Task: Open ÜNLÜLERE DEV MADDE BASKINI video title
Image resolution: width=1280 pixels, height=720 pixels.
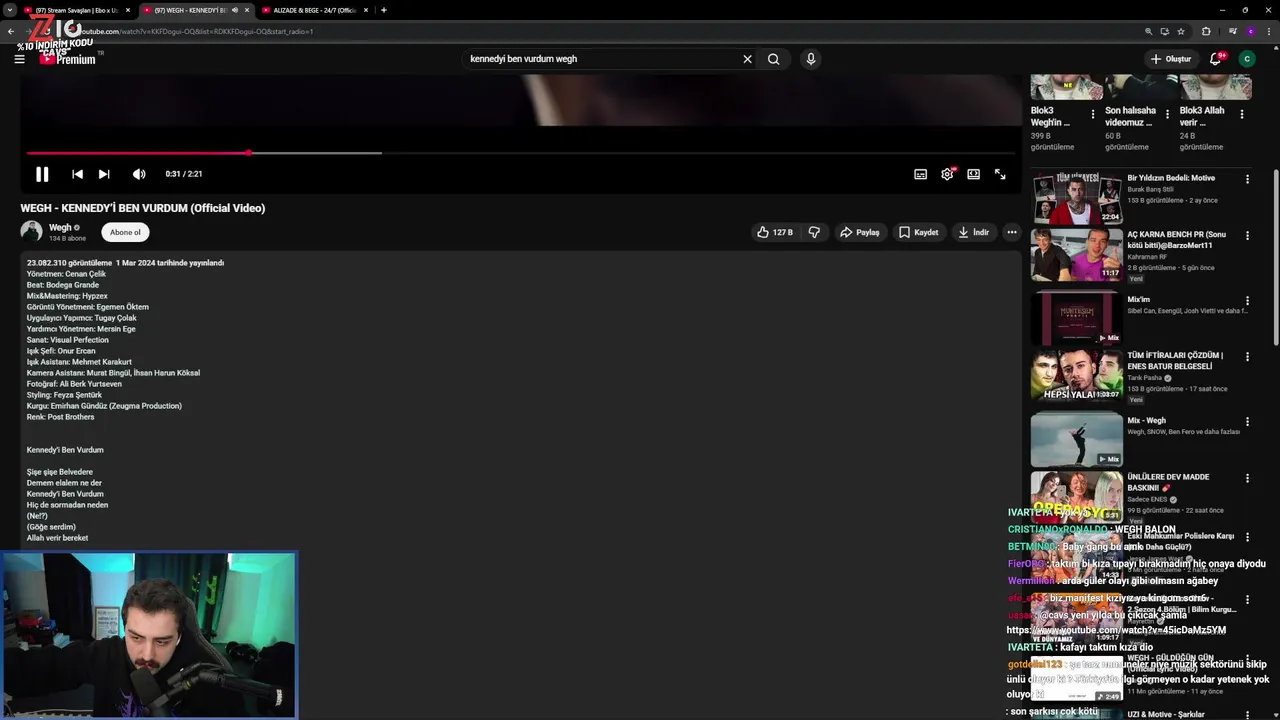Action: 1169,483
